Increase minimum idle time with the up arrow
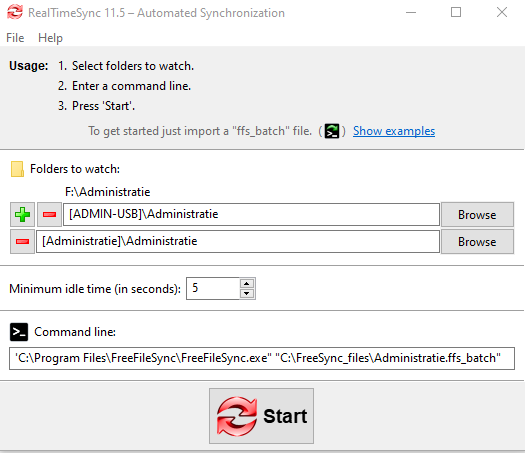 247,284
